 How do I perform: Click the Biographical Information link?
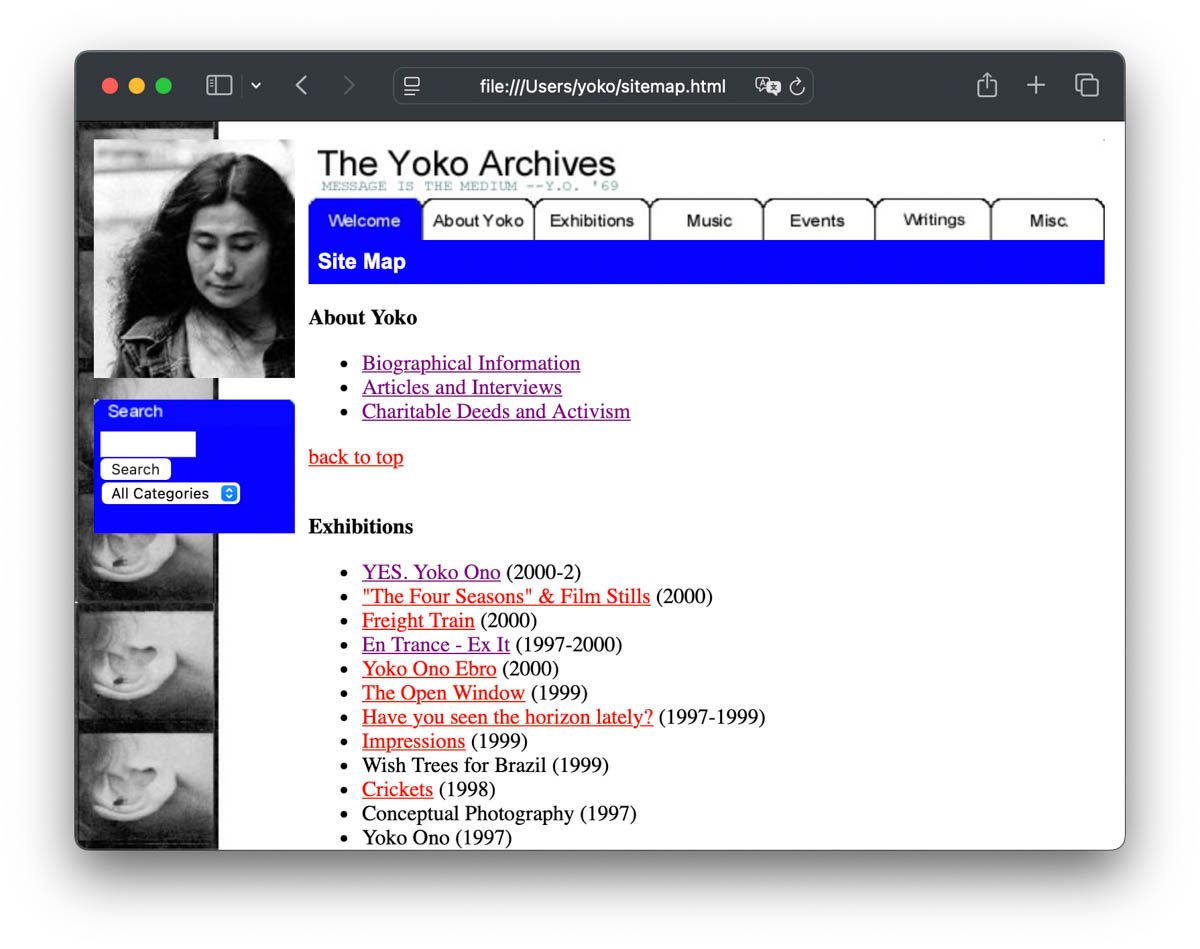point(470,363)
